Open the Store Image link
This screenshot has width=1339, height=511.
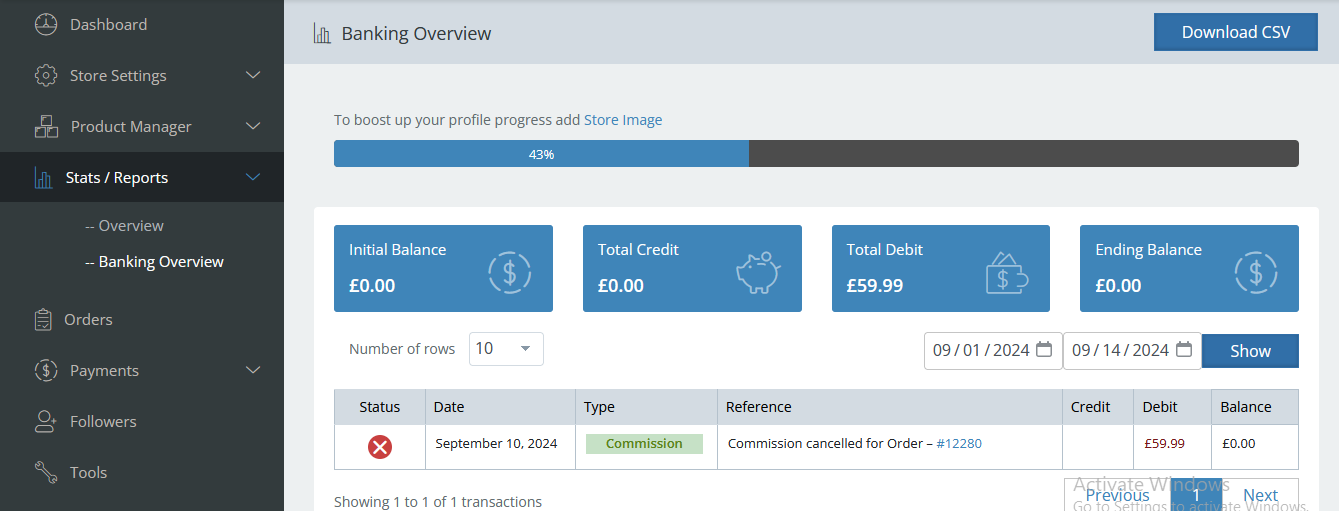pyautogui.click(x=622, y=120)
